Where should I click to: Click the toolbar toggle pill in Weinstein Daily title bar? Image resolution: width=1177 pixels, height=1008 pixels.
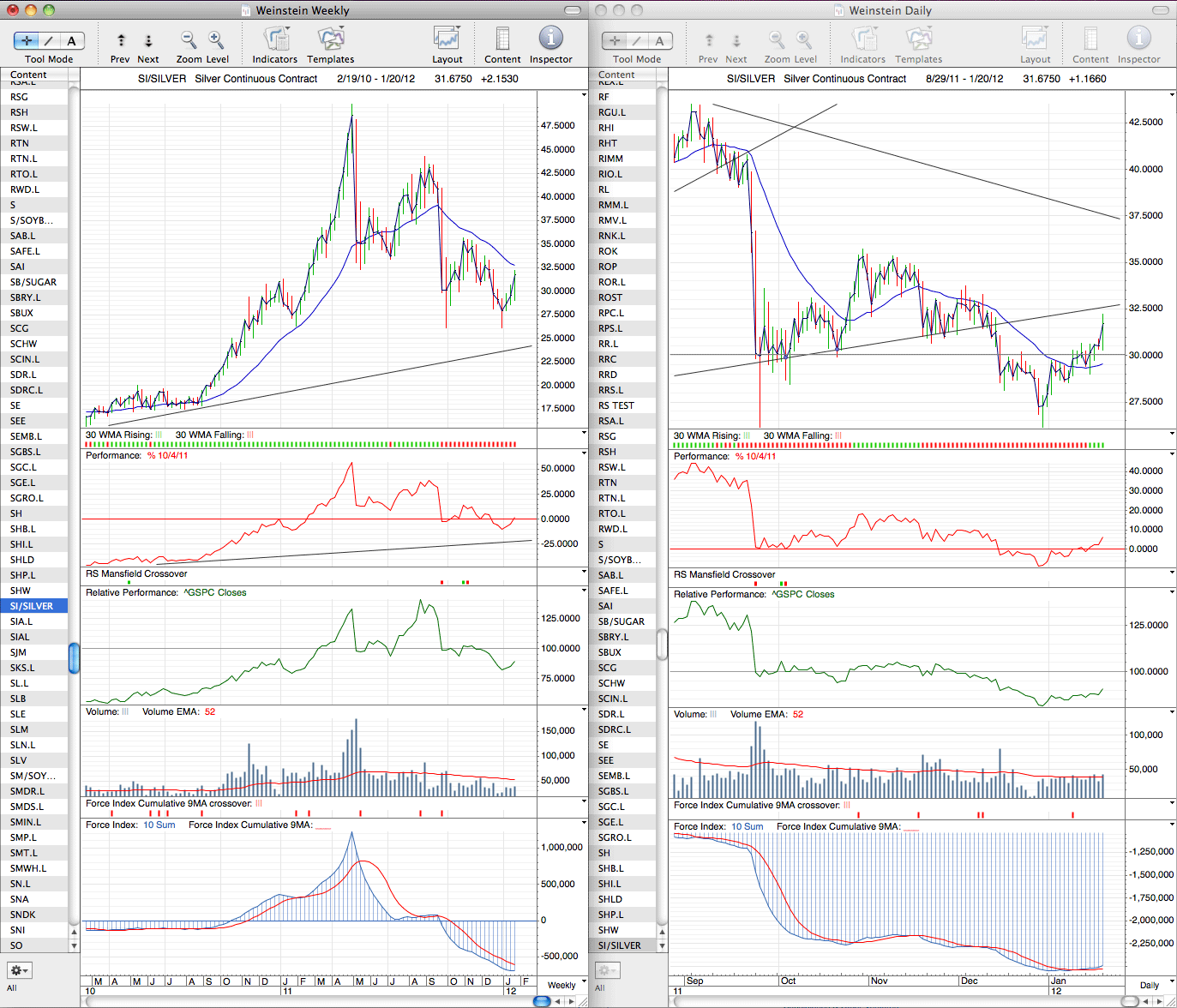point(1160,10)
